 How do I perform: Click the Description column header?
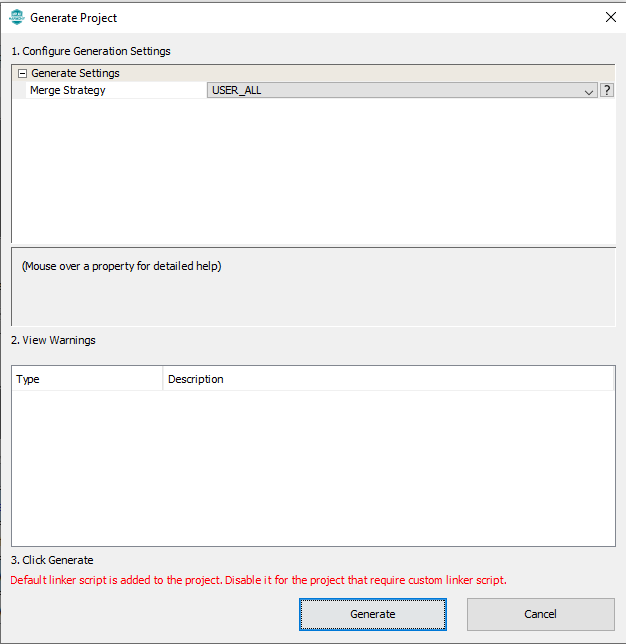[x=196, y=379]
